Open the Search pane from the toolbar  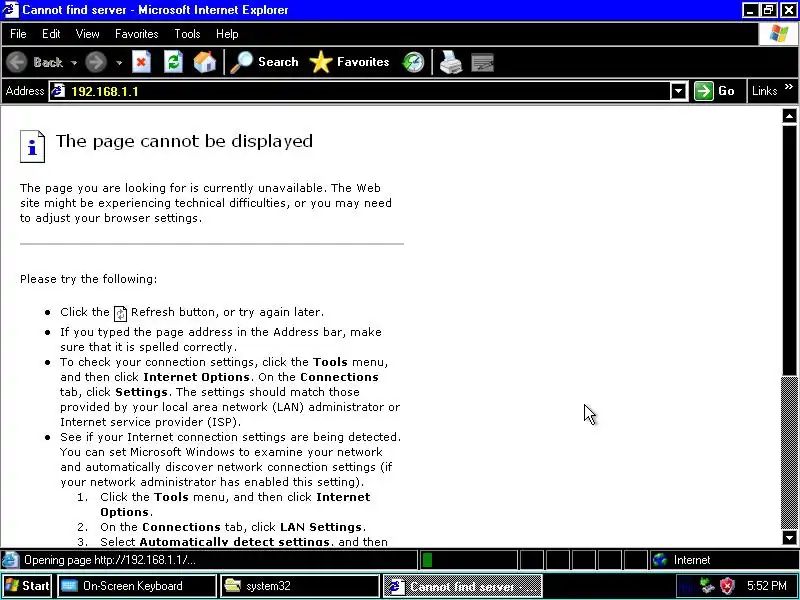tap(264, 62)
